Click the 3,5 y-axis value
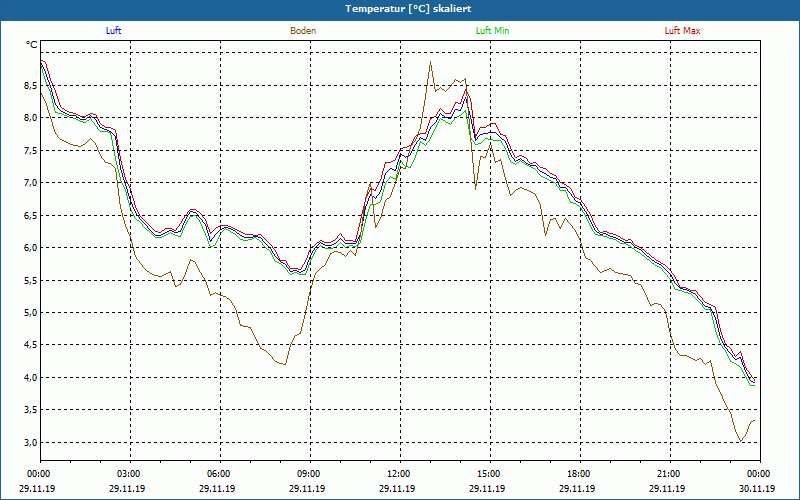Screen dimensions: 800x500 tap(31, 410)
